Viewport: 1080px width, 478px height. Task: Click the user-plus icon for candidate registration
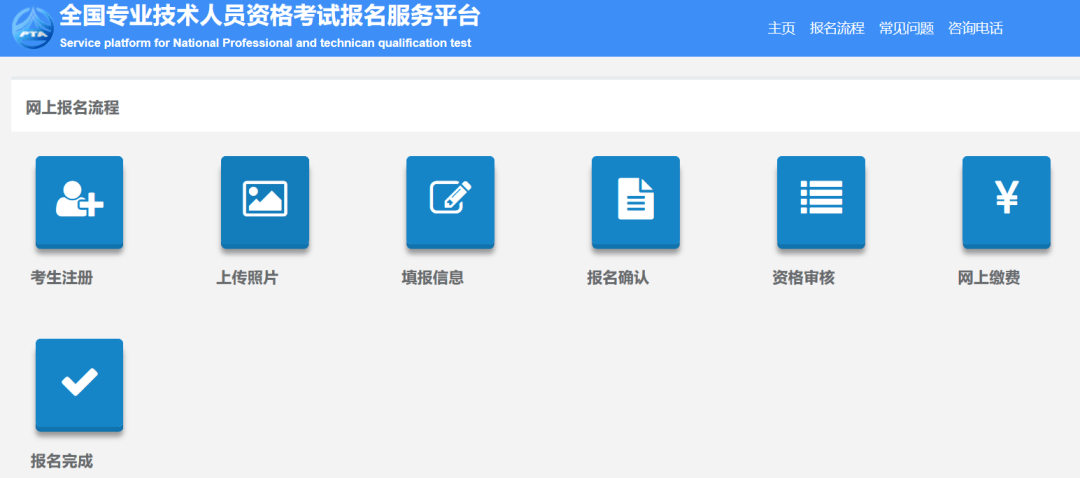[79, 201]
